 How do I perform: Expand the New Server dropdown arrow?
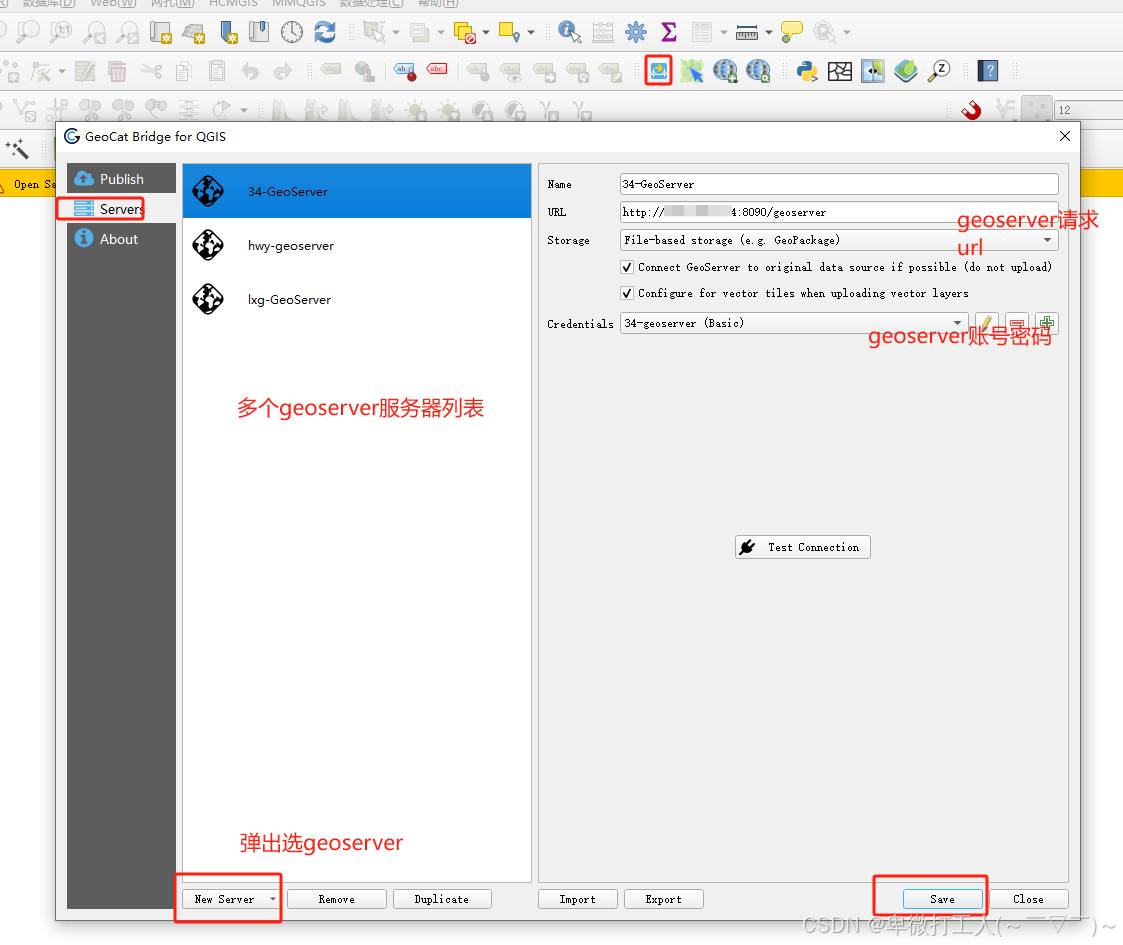pos(272,898)
